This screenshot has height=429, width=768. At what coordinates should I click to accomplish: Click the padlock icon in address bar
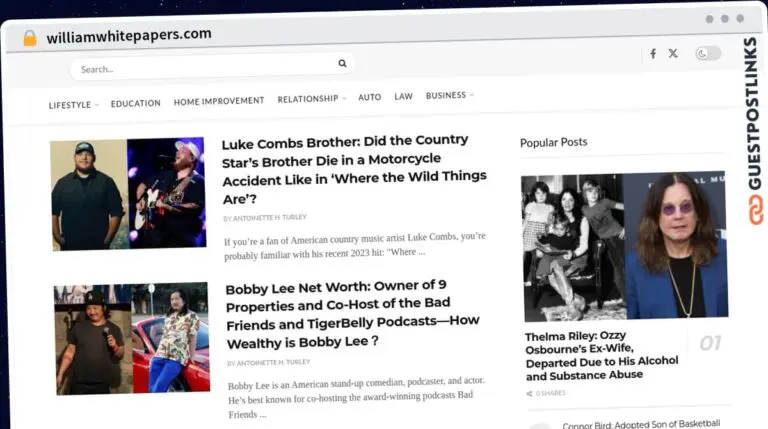pyautogui.click(x=30, y=37)
